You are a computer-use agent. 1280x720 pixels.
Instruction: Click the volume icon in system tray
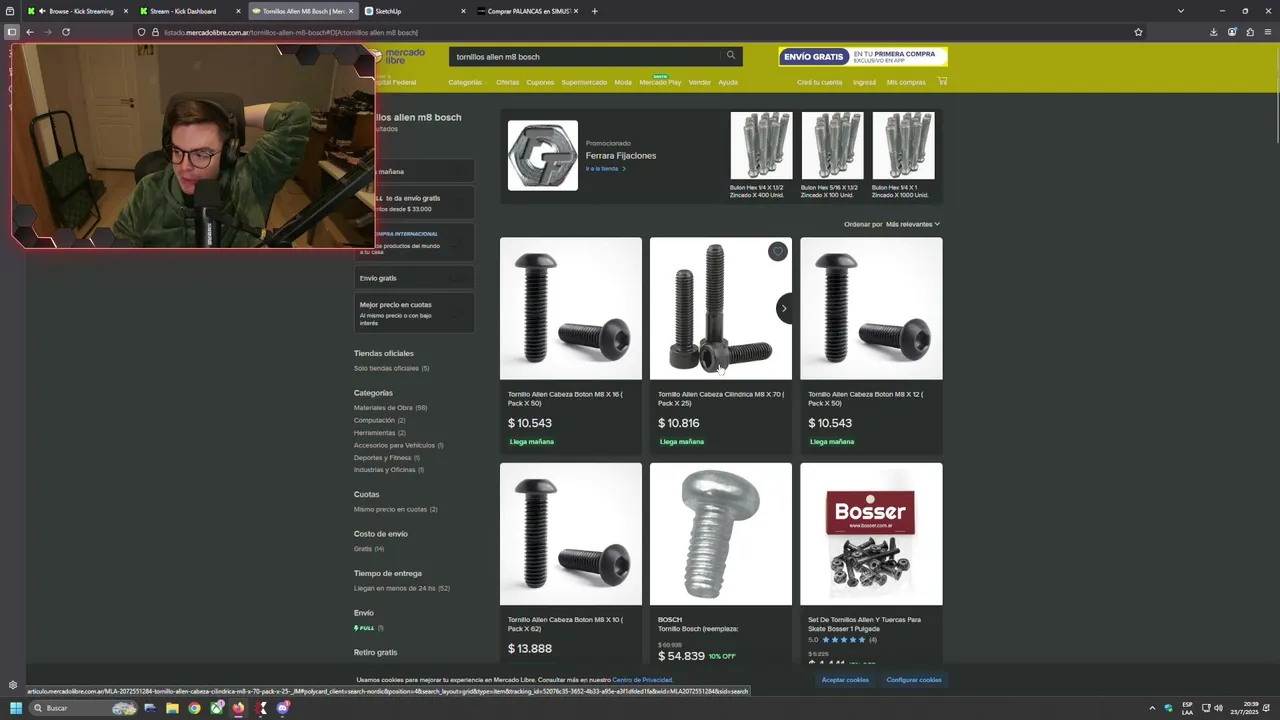pos(1218,708)
